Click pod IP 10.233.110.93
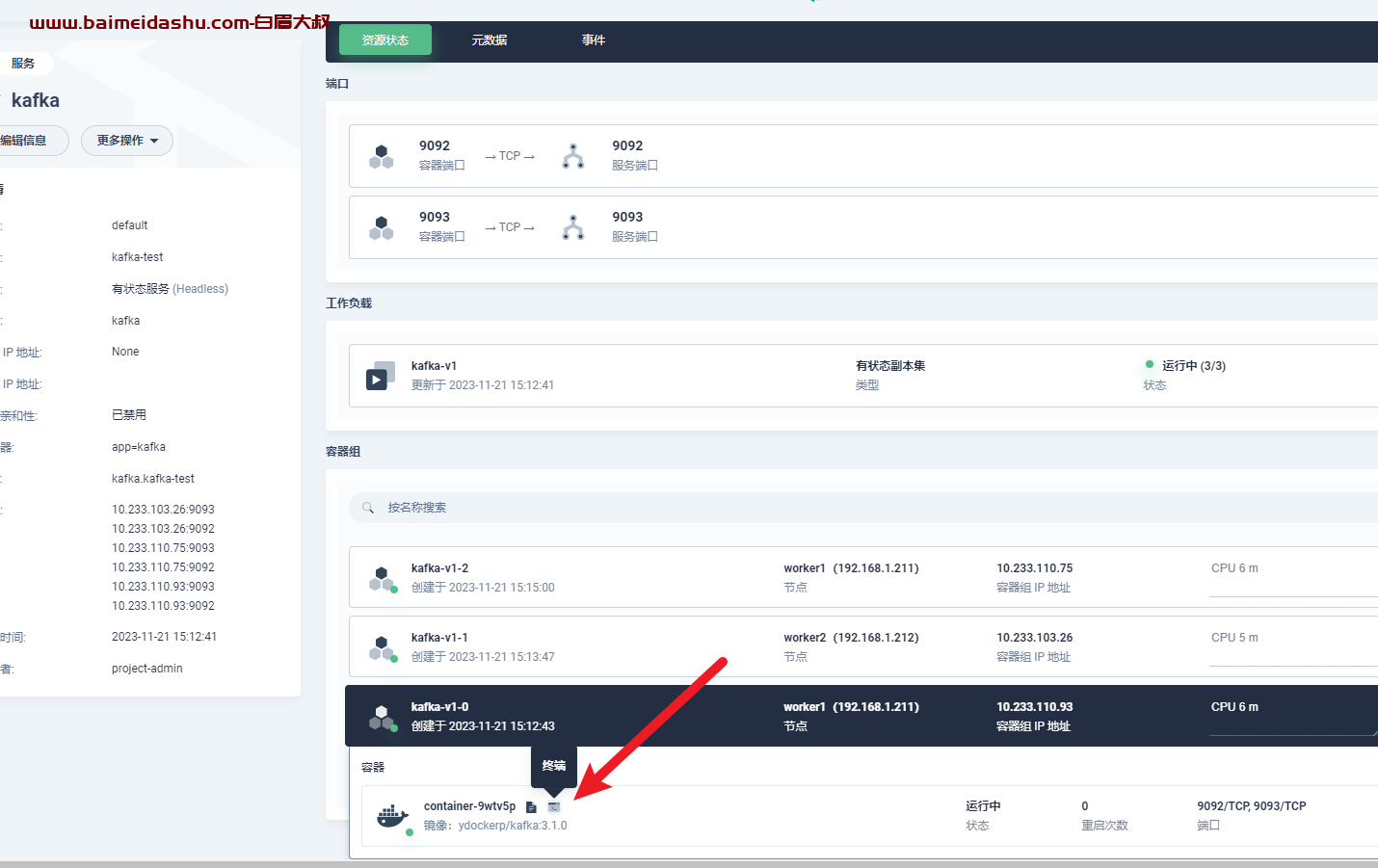This screenshot has width=1378, height=868. 1034,707
